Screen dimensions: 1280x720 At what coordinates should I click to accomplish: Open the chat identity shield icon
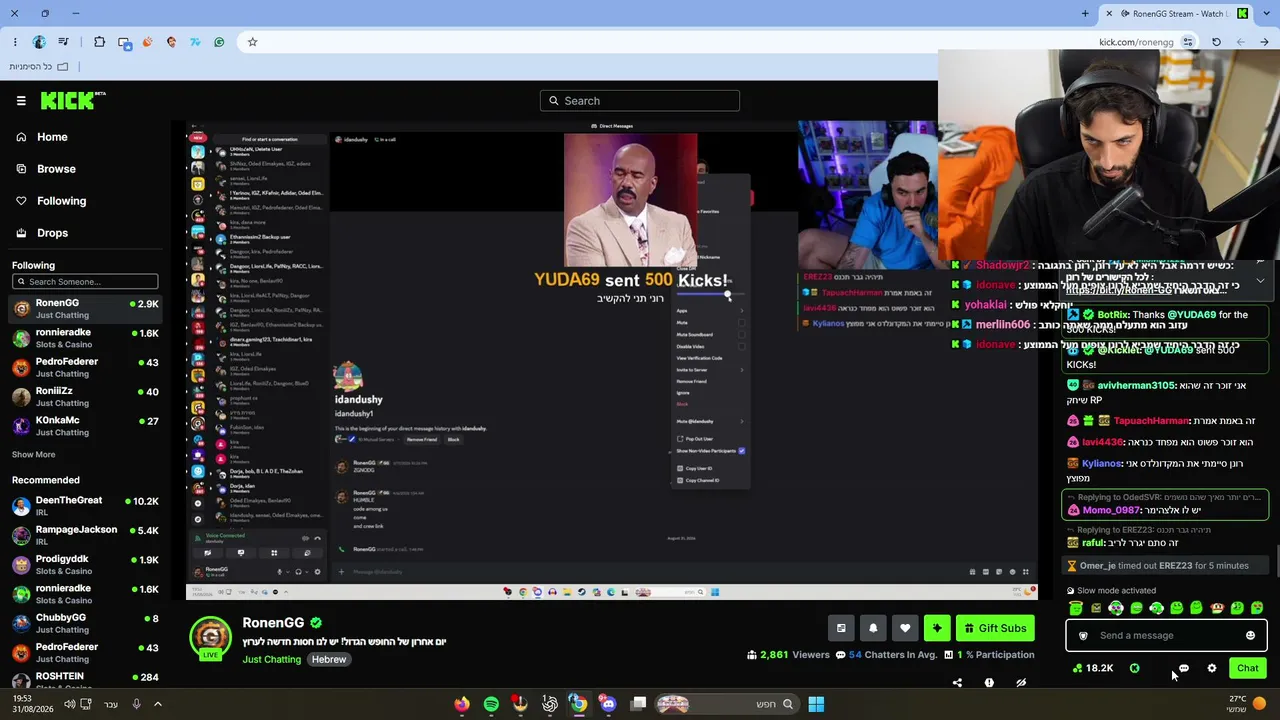point(1083,635)
